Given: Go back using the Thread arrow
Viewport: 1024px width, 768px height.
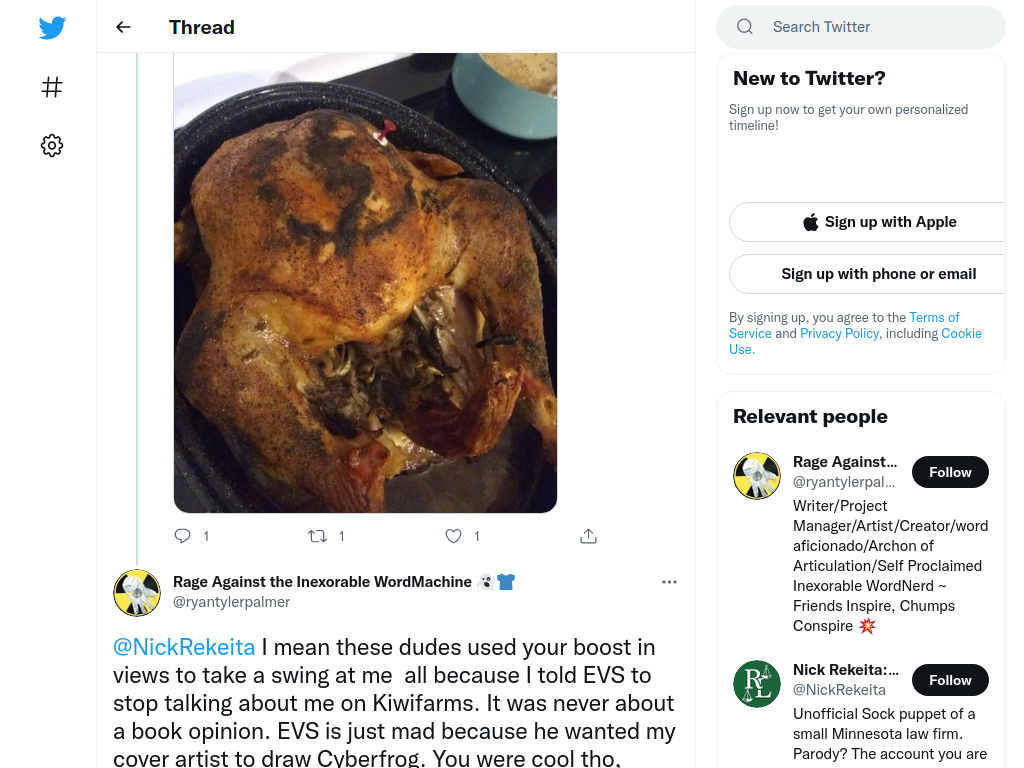Looking at the screenshot, I should pos(123,27).
